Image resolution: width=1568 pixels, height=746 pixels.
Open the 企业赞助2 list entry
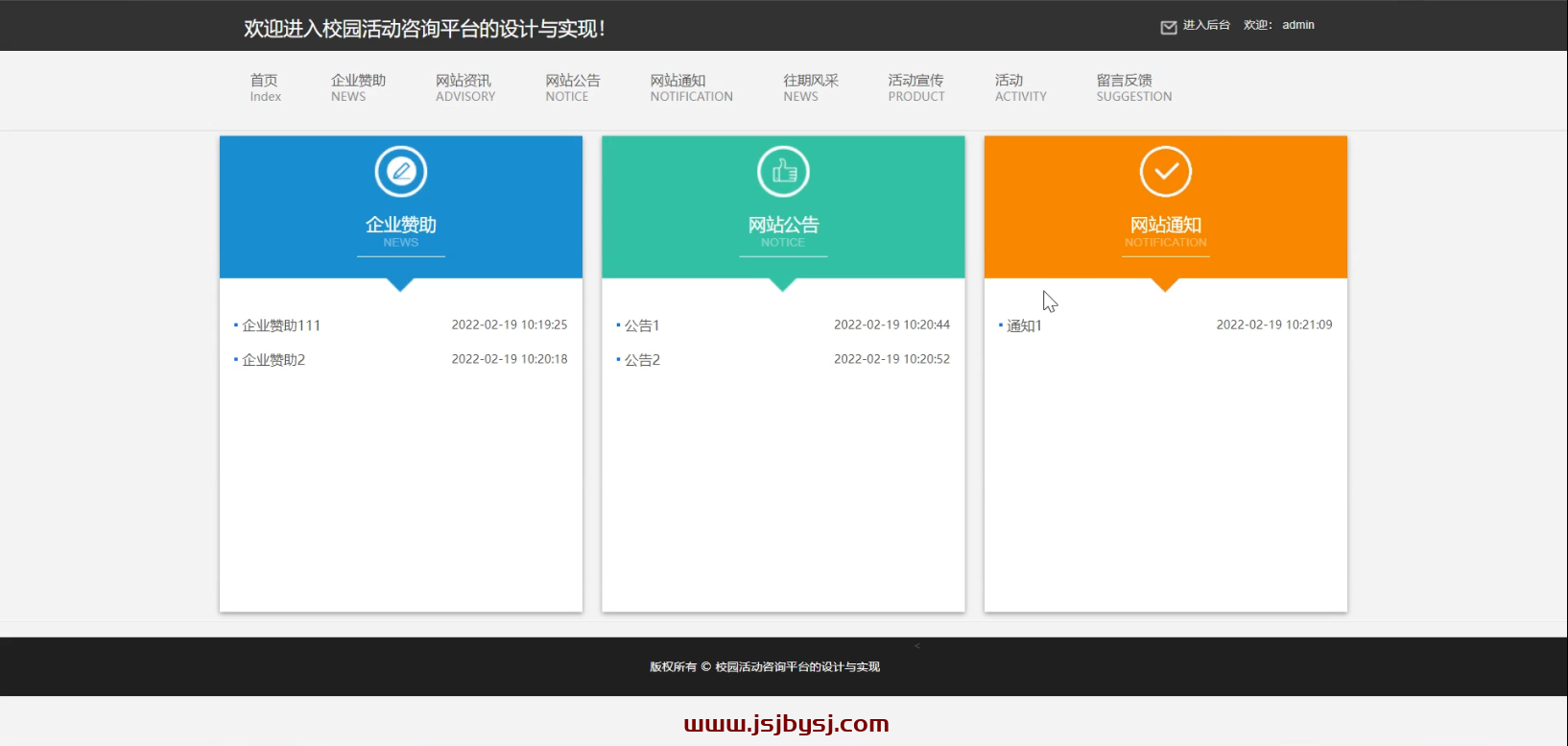pyautogui.click(x=273, y=360)
